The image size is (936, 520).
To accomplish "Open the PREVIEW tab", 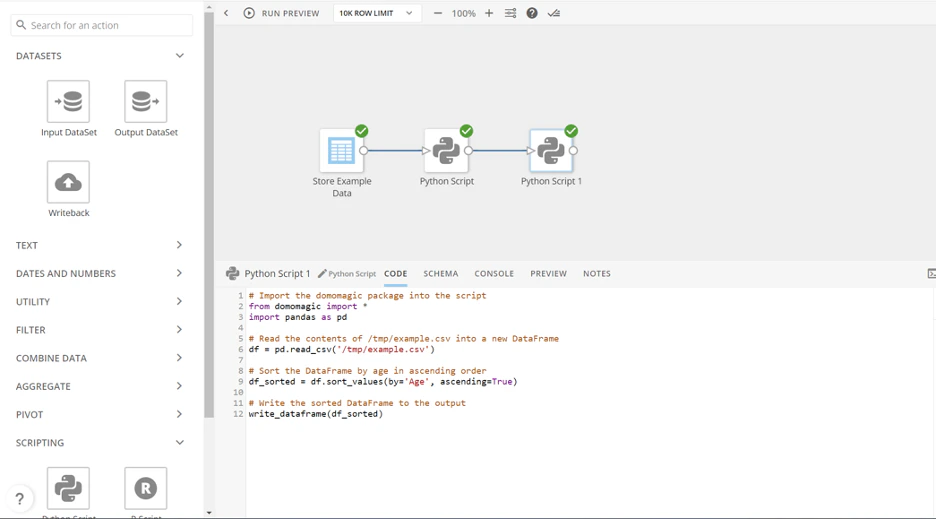I will [548, 273].
